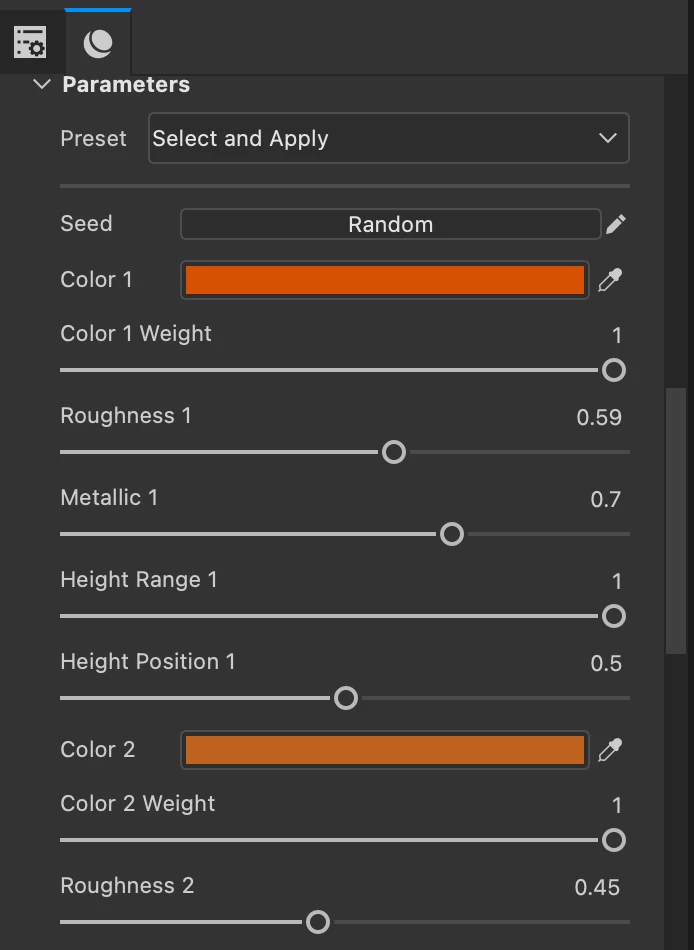Click the Metallic 1 slider handle
The width and height of the screenshot is (694, 950).
click(x=452, y=534)
